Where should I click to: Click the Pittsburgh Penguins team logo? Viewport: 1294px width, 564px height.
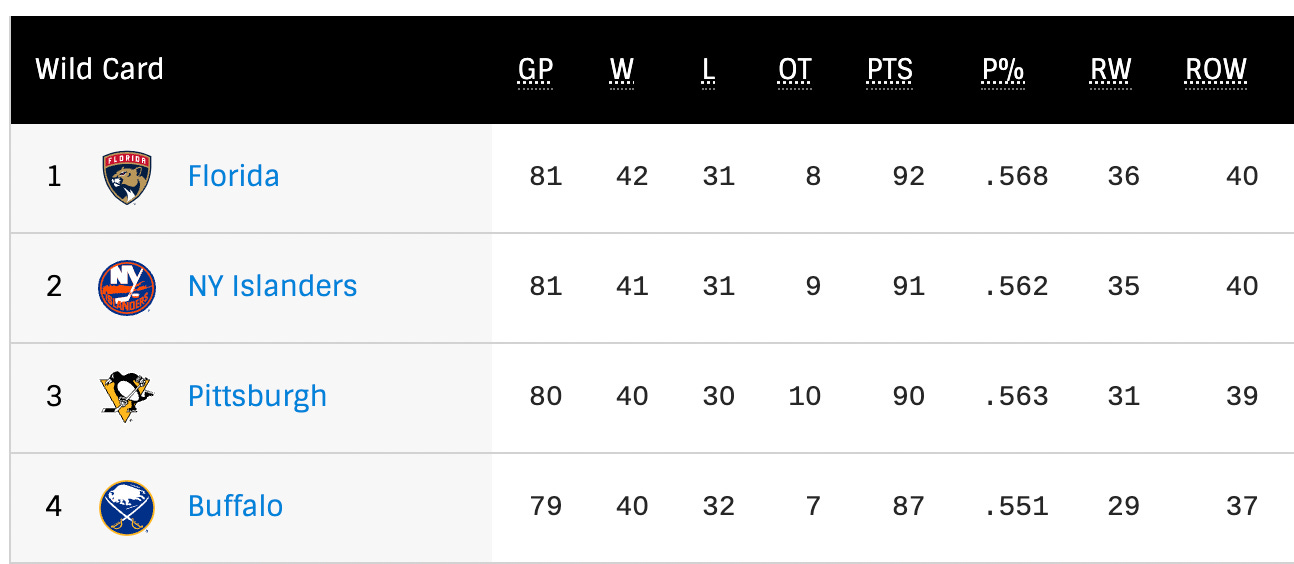point(127,397)
